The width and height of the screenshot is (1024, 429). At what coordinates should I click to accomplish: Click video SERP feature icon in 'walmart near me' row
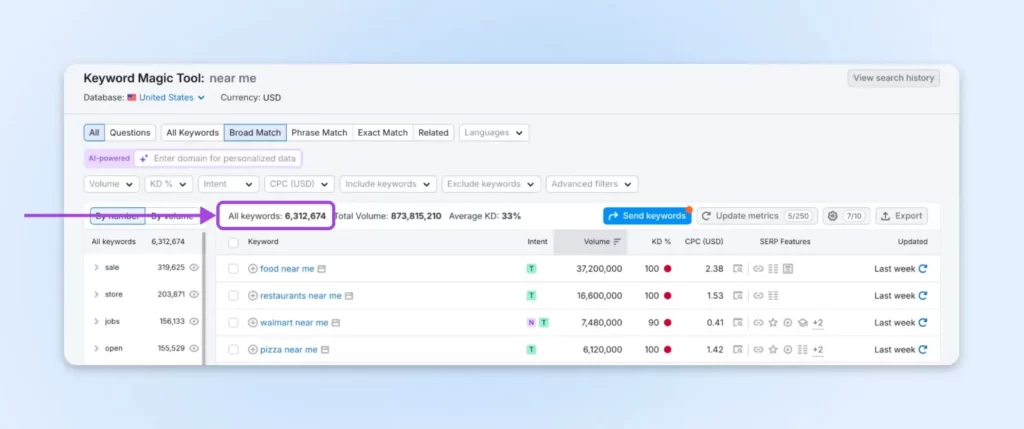788,323
